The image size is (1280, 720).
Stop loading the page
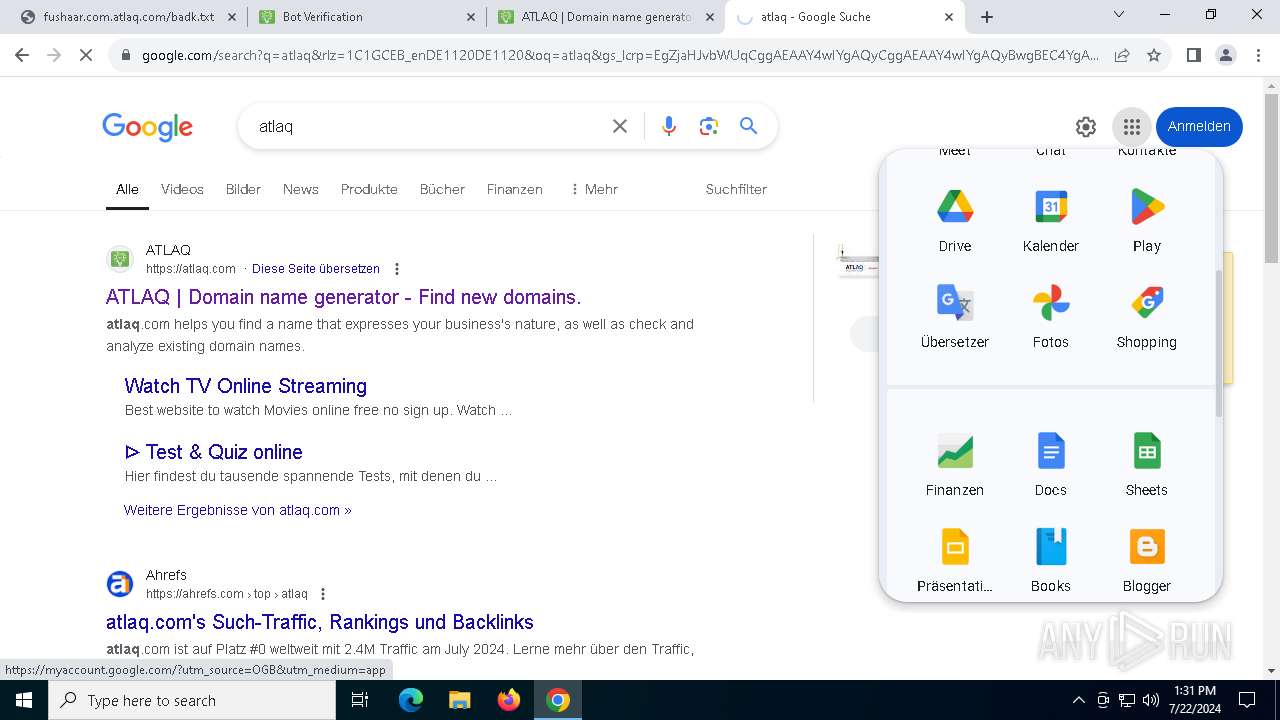tap(86, 56)
